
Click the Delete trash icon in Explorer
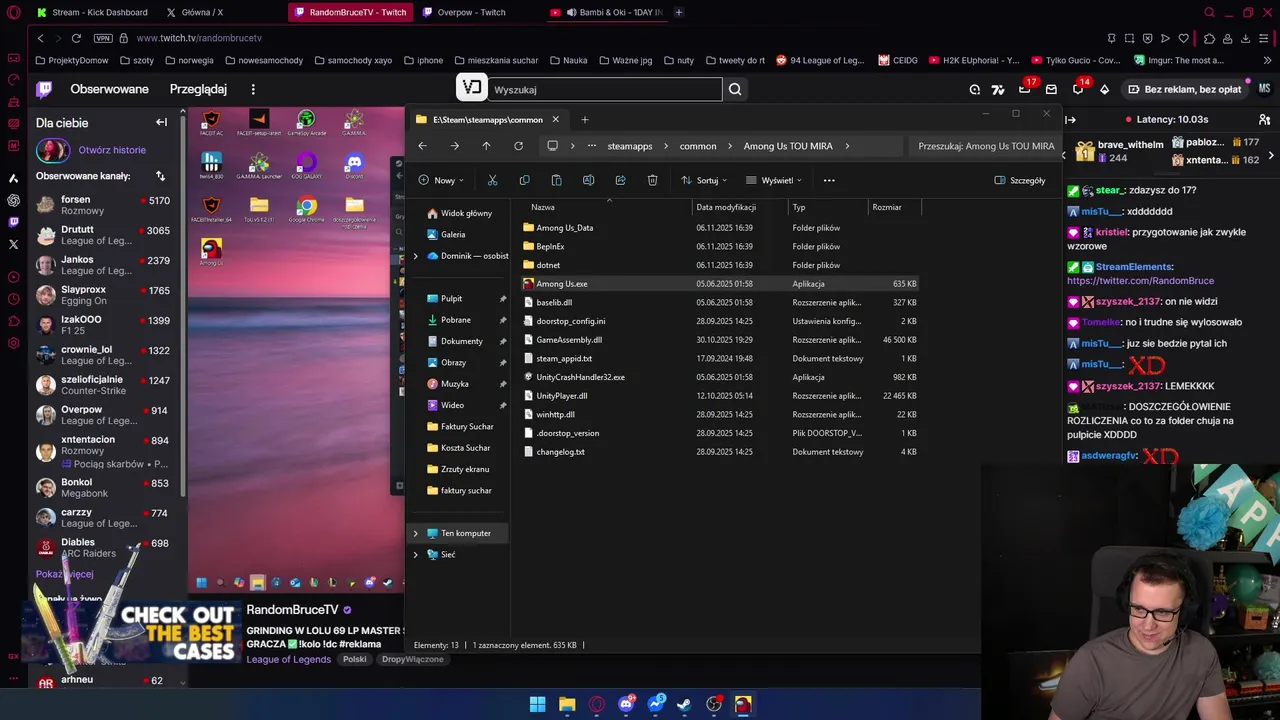pyautogui.click(x=652, y=180)
